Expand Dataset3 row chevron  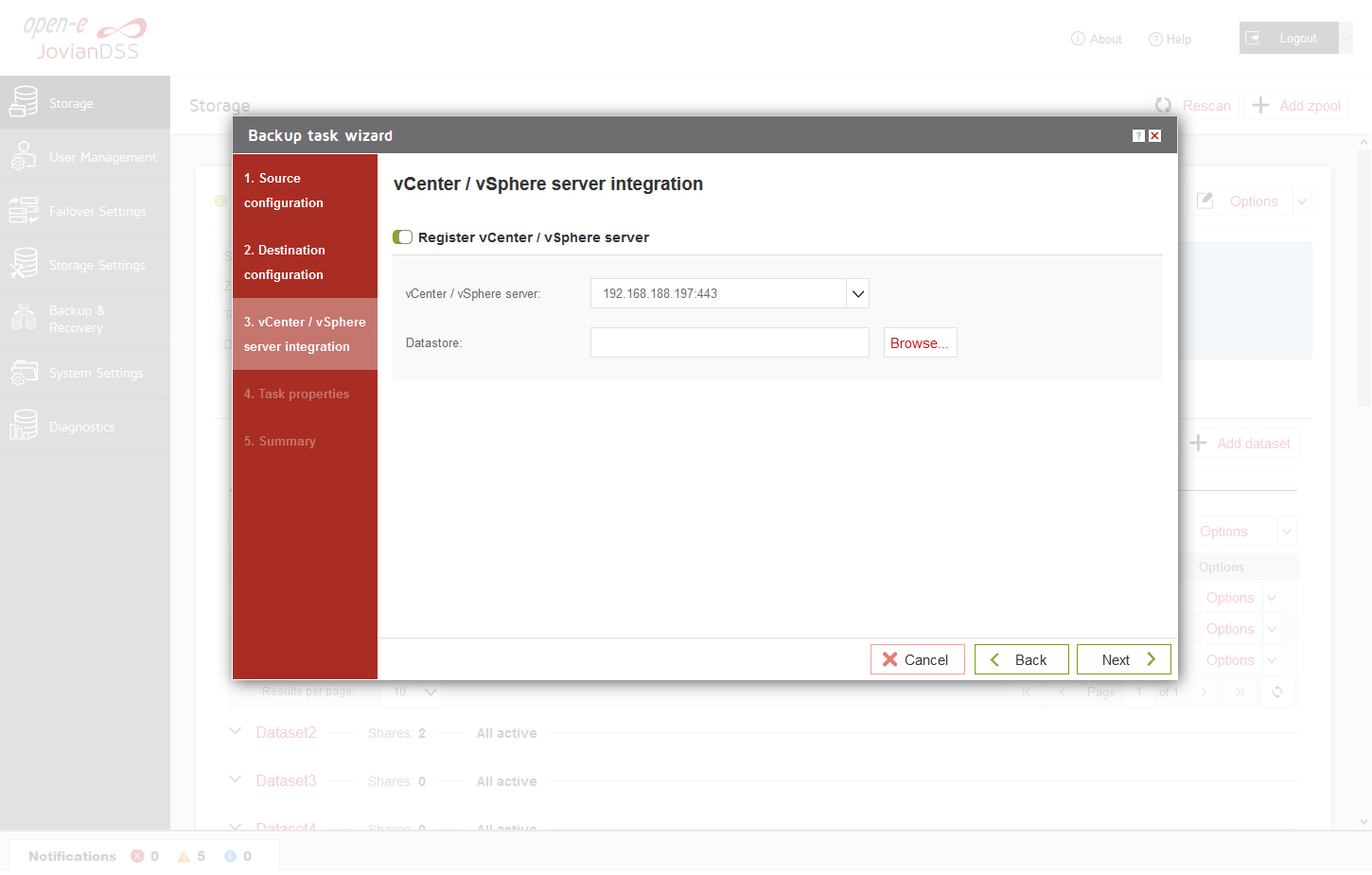pos(236,779)
